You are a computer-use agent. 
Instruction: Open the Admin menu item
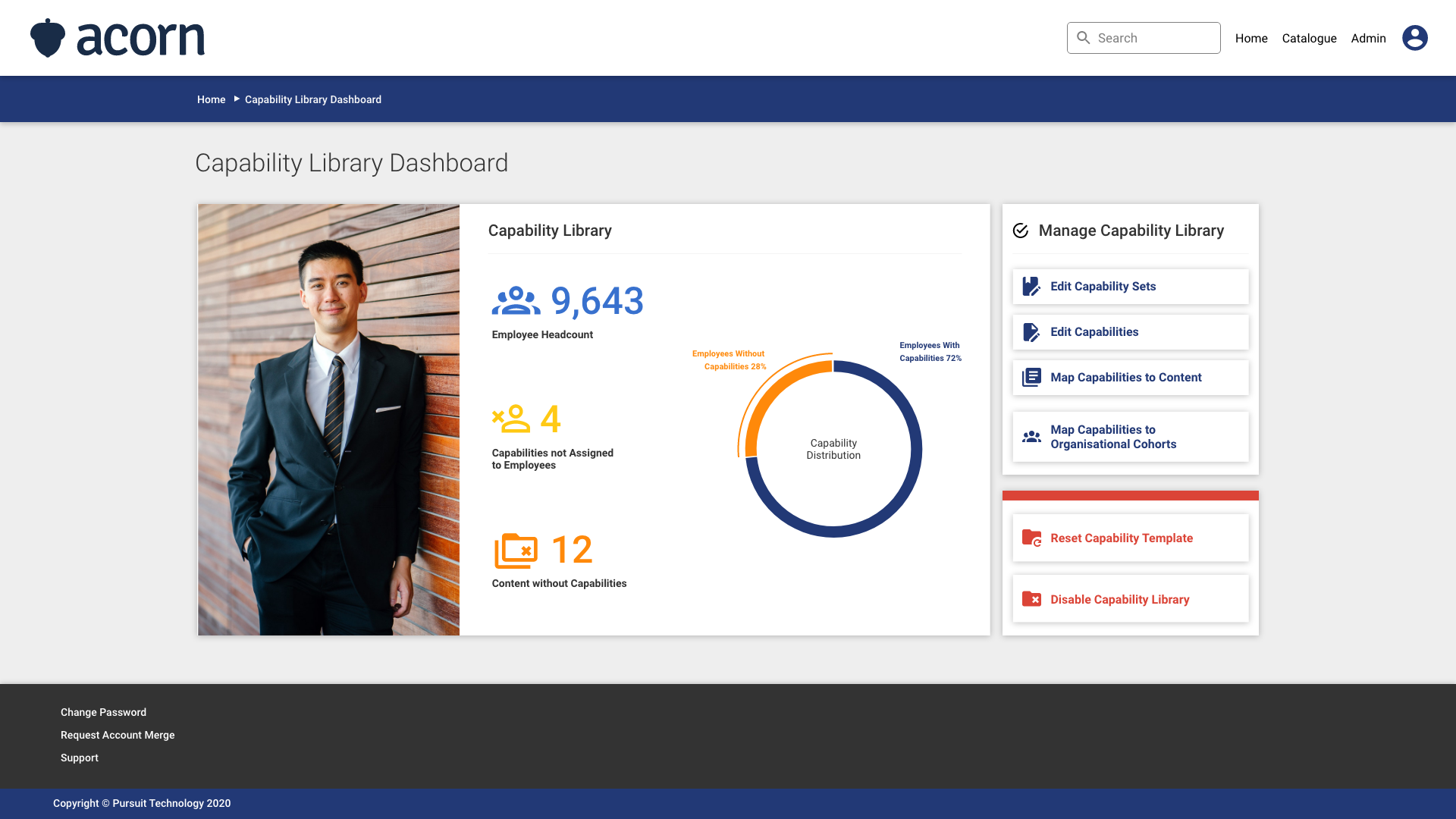(x=1368, y=38)
